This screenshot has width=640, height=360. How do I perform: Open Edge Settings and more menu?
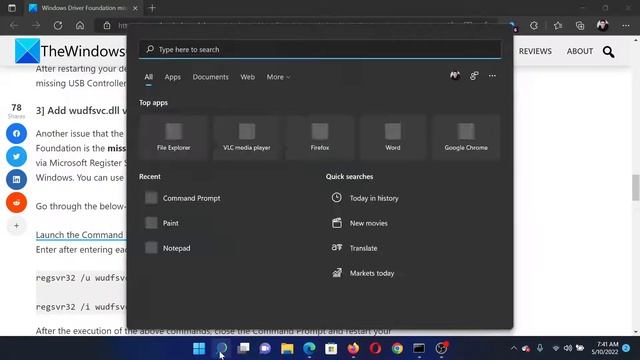(626, 25)
